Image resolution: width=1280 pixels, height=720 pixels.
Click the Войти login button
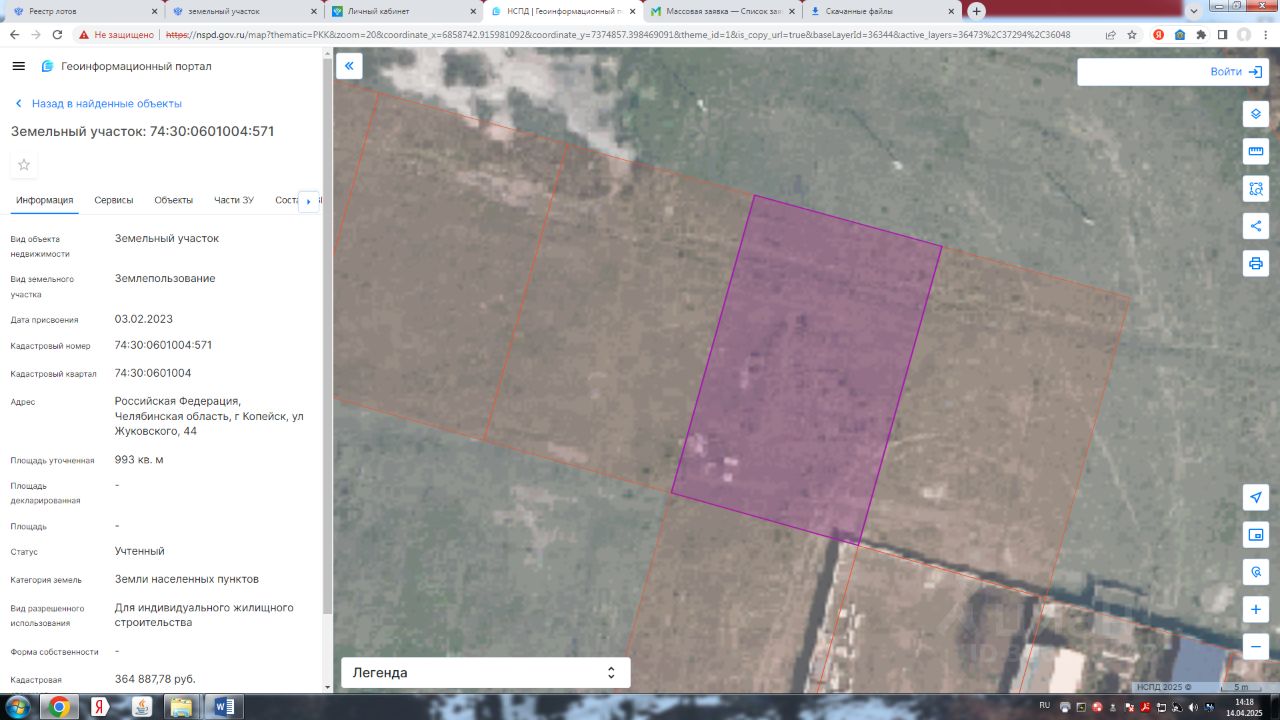click(x=1237, y=72)
